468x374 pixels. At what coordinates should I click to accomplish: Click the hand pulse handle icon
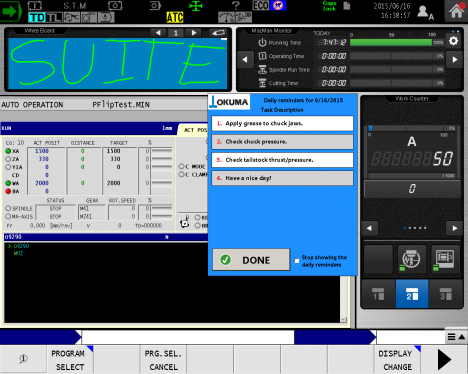click(185, 222)
